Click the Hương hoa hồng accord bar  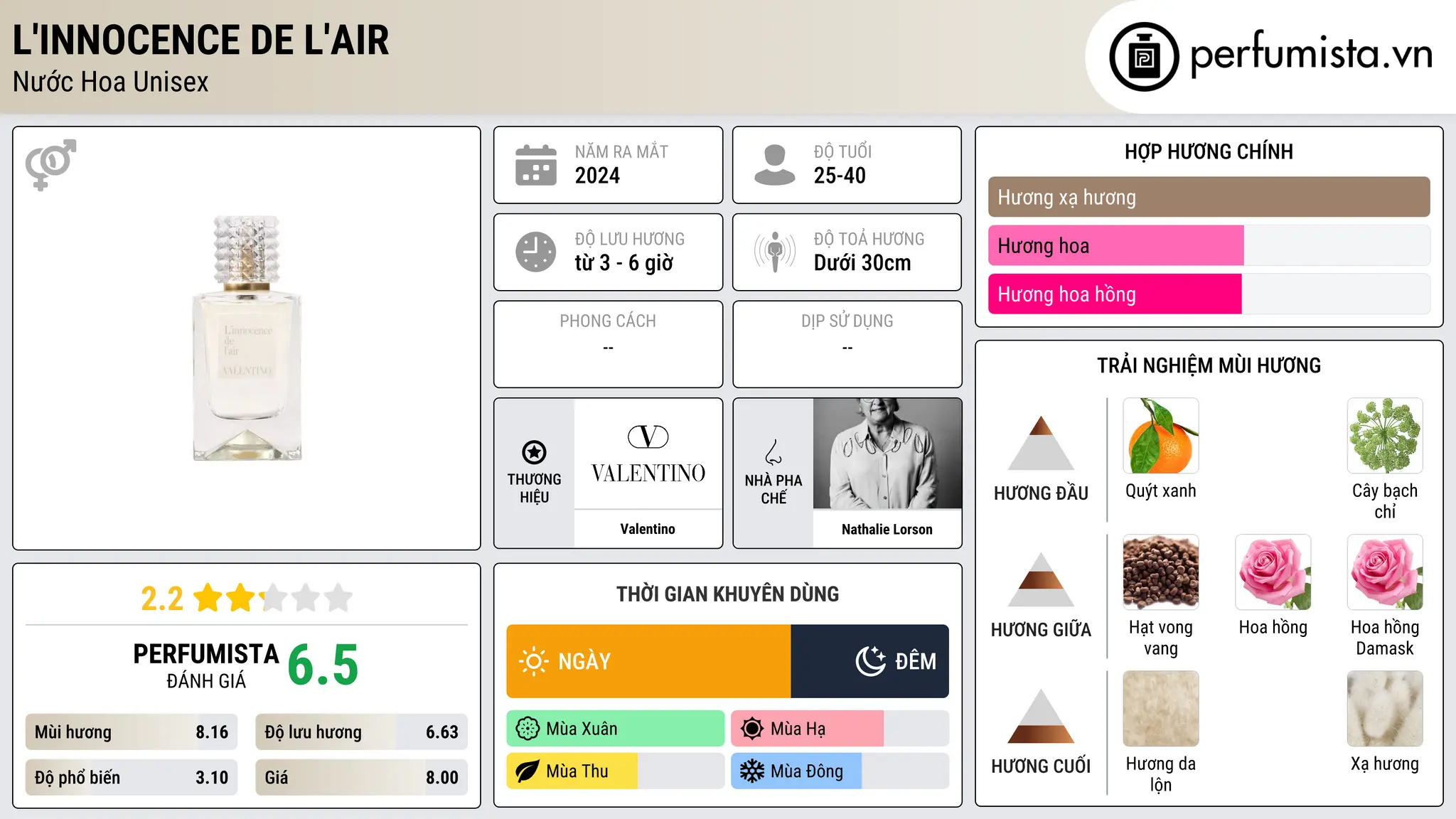coord(1209,294)
